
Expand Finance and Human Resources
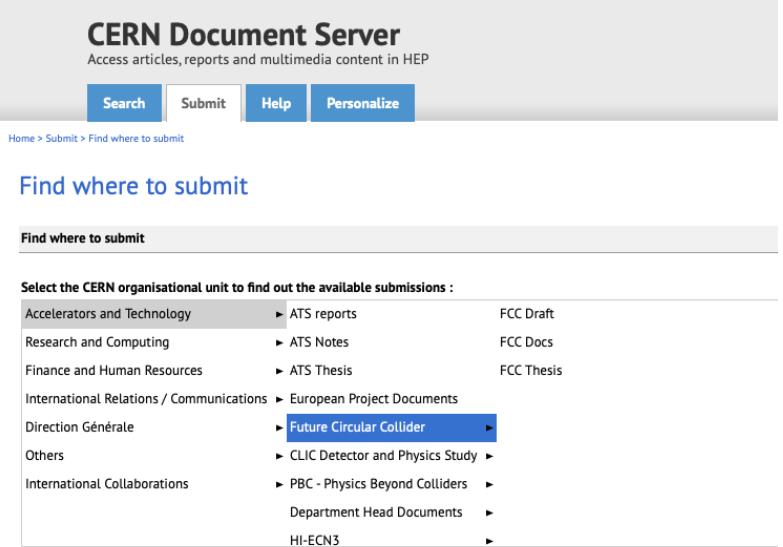point(114,370)
